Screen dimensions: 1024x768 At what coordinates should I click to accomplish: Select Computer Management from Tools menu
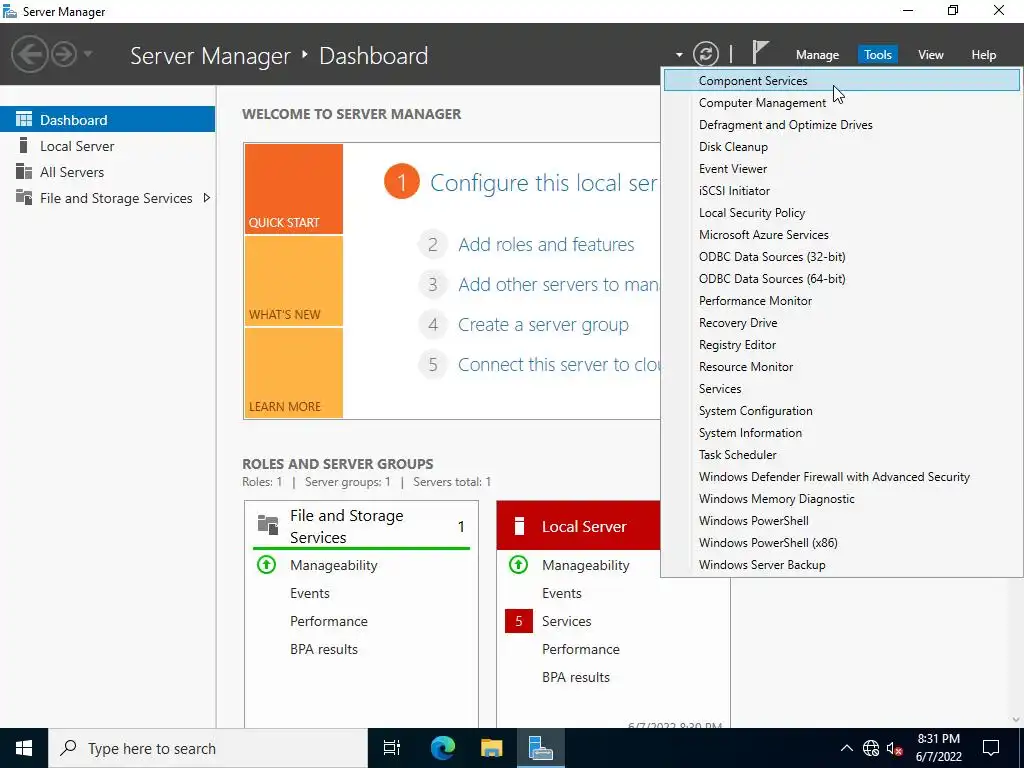(841, 103)
